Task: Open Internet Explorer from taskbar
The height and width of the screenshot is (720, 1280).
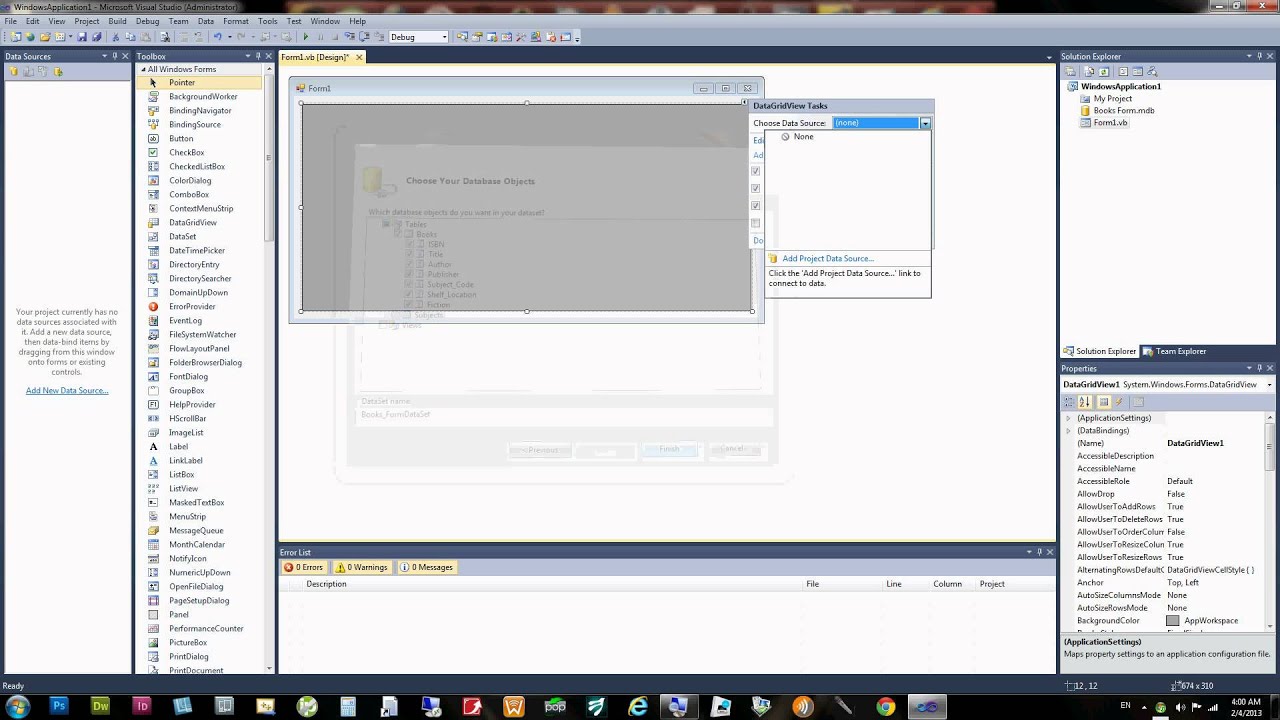Action: [x=637, y=707]
